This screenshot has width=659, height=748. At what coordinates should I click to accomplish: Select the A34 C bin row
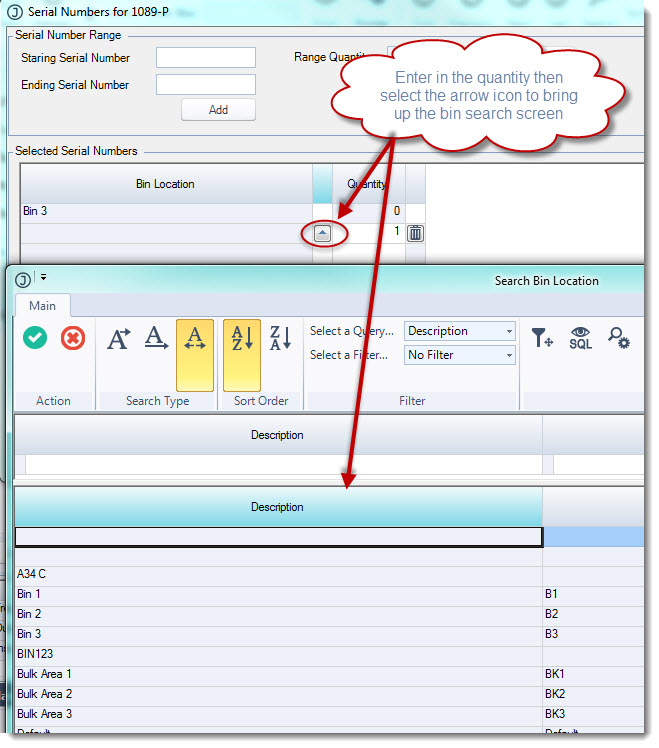tap(279, 573)
